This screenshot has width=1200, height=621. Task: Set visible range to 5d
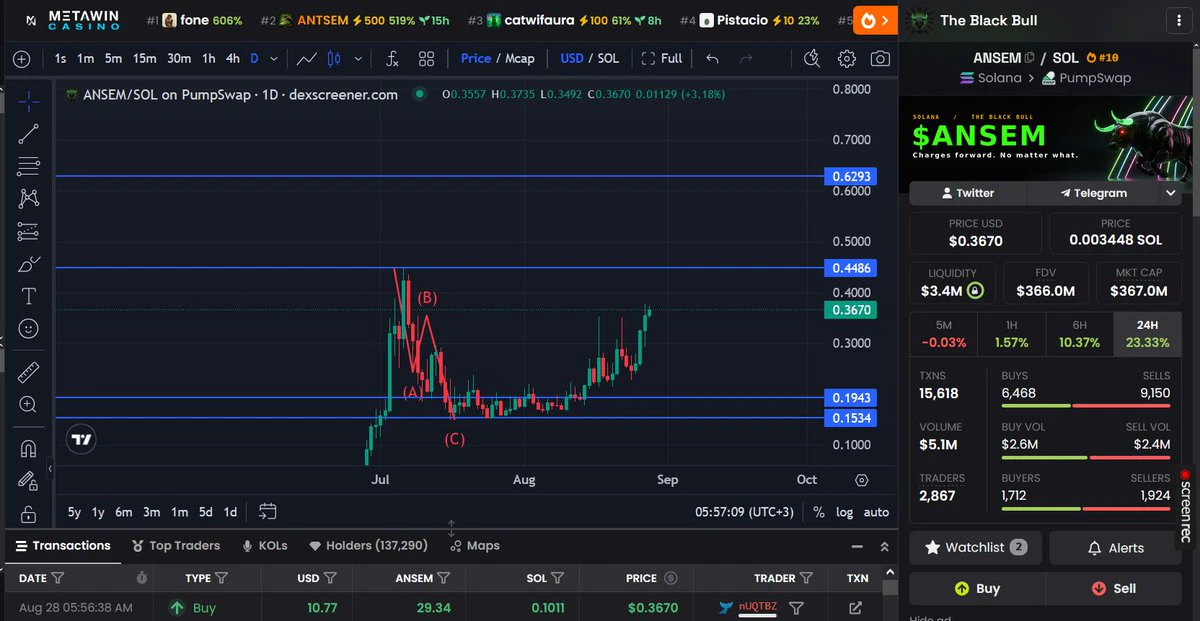pos(205,512)
